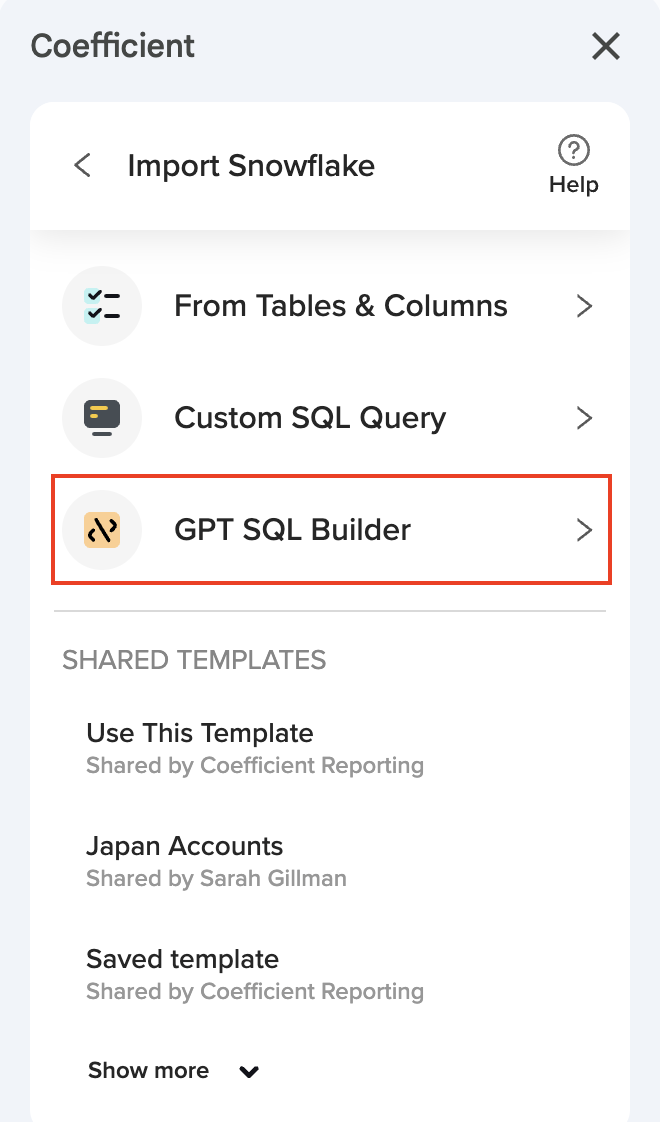Choose the Custom SQL Query option
The height and width of the screenshot is (1122, 660).
coord(310,417)
